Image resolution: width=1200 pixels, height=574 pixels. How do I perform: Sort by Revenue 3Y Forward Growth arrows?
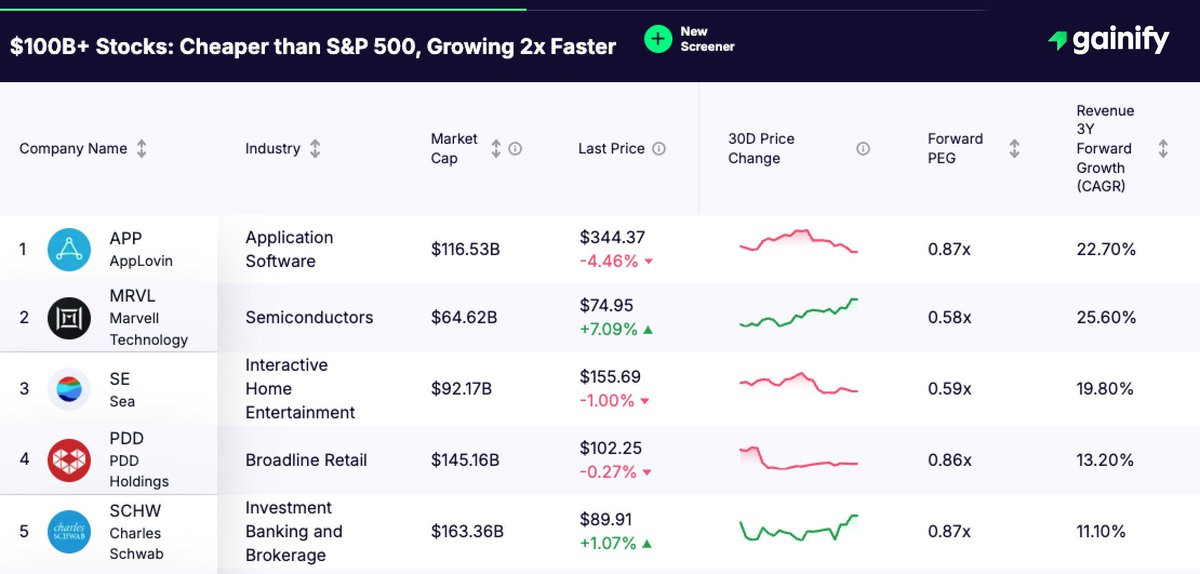[x=1163, y=149]
